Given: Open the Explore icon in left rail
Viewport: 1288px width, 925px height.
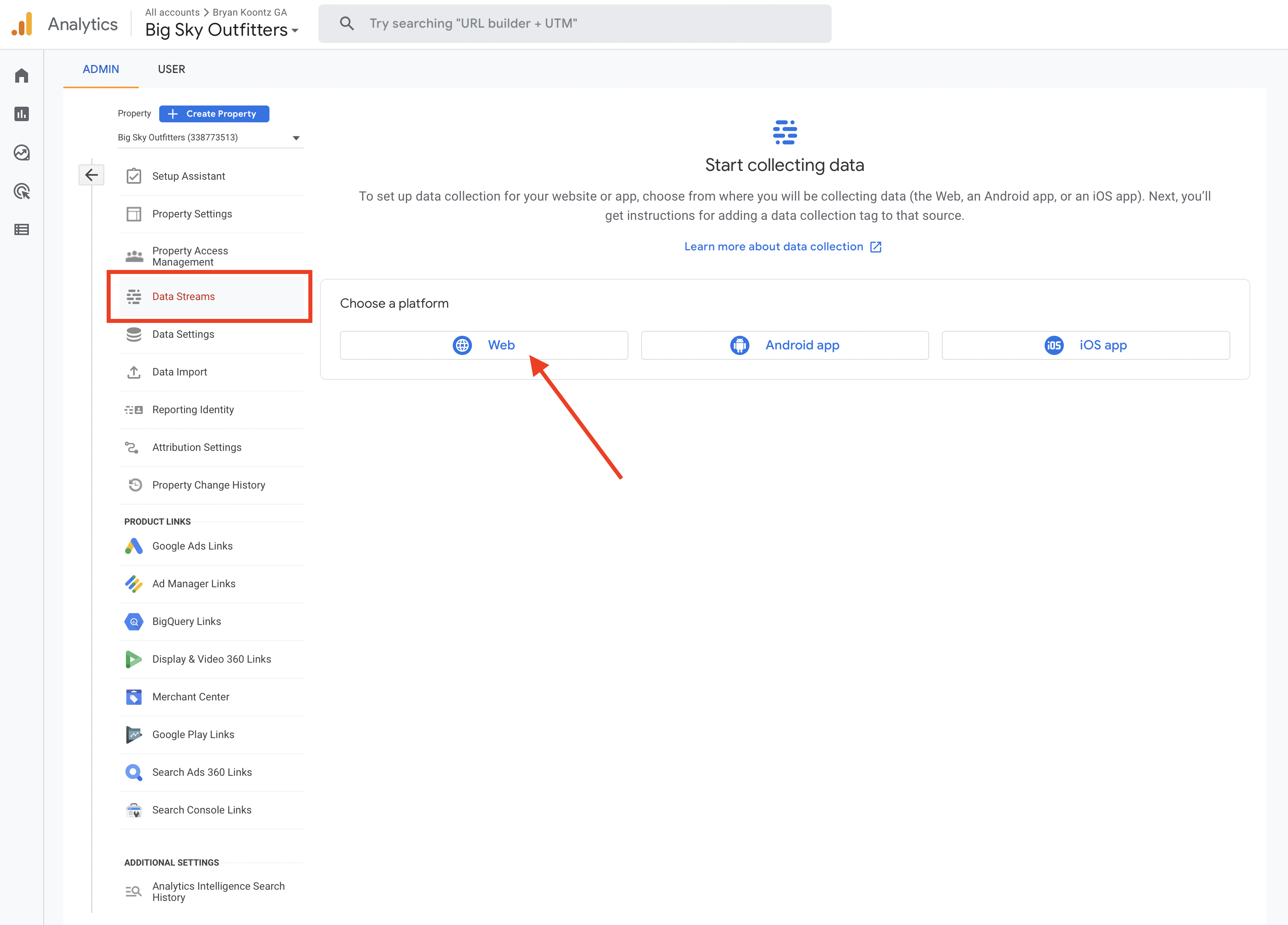Looking at the screenshot, I should 22,153.
